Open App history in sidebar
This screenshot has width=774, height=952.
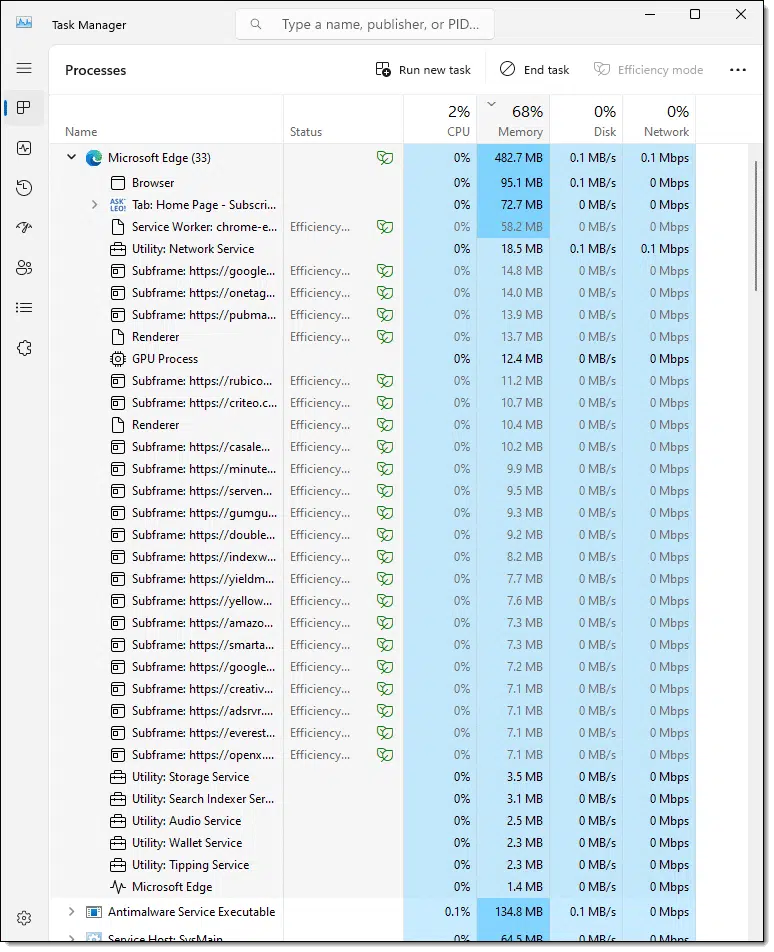point(24,188)
